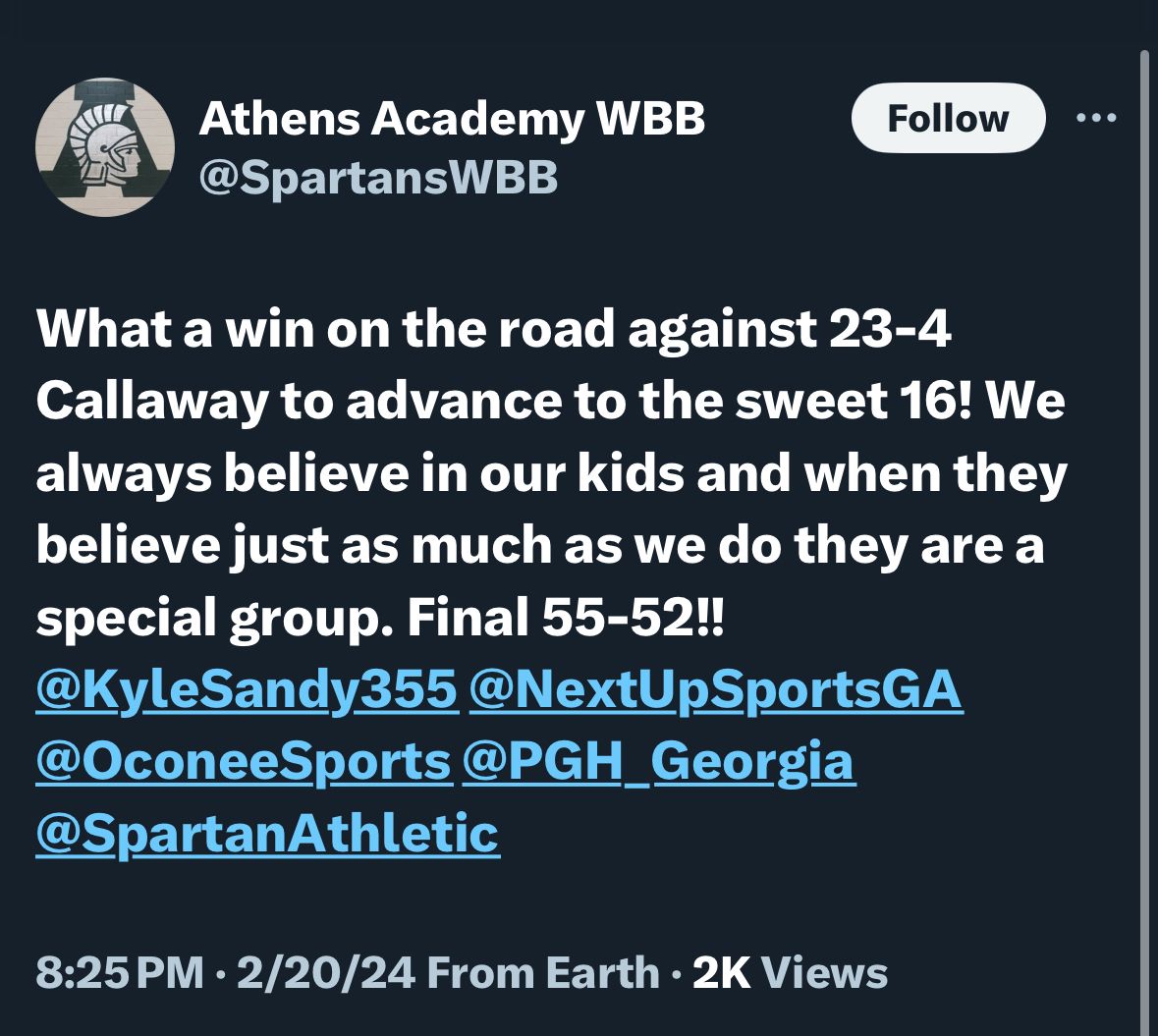Click the 2/20/24 post date
Viewport: 1158px width, 1036px height.
click(x=325, y=973)
